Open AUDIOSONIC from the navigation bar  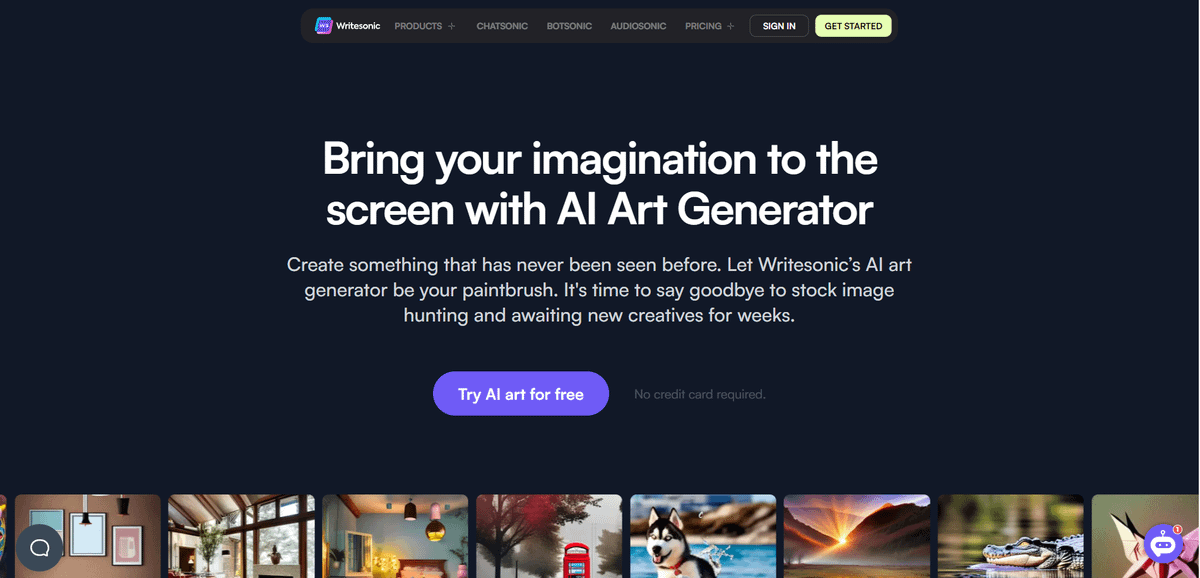tap(638, 26)
